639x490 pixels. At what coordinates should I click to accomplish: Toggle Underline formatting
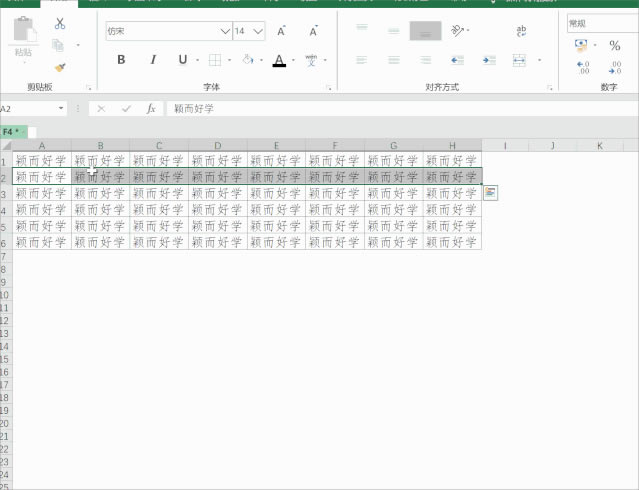(182, 60)
